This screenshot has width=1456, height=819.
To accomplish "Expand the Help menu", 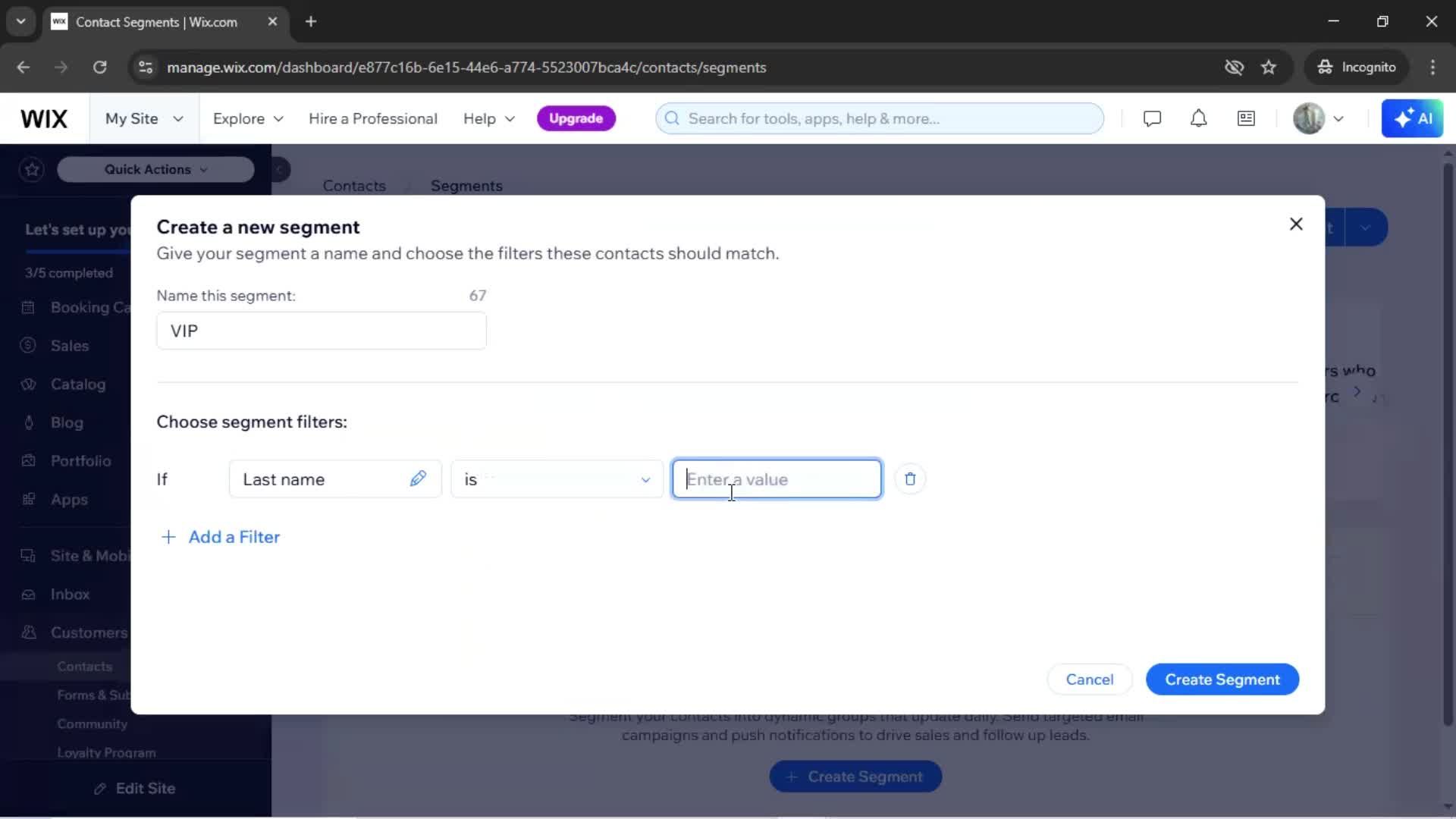I will [489, 118].
